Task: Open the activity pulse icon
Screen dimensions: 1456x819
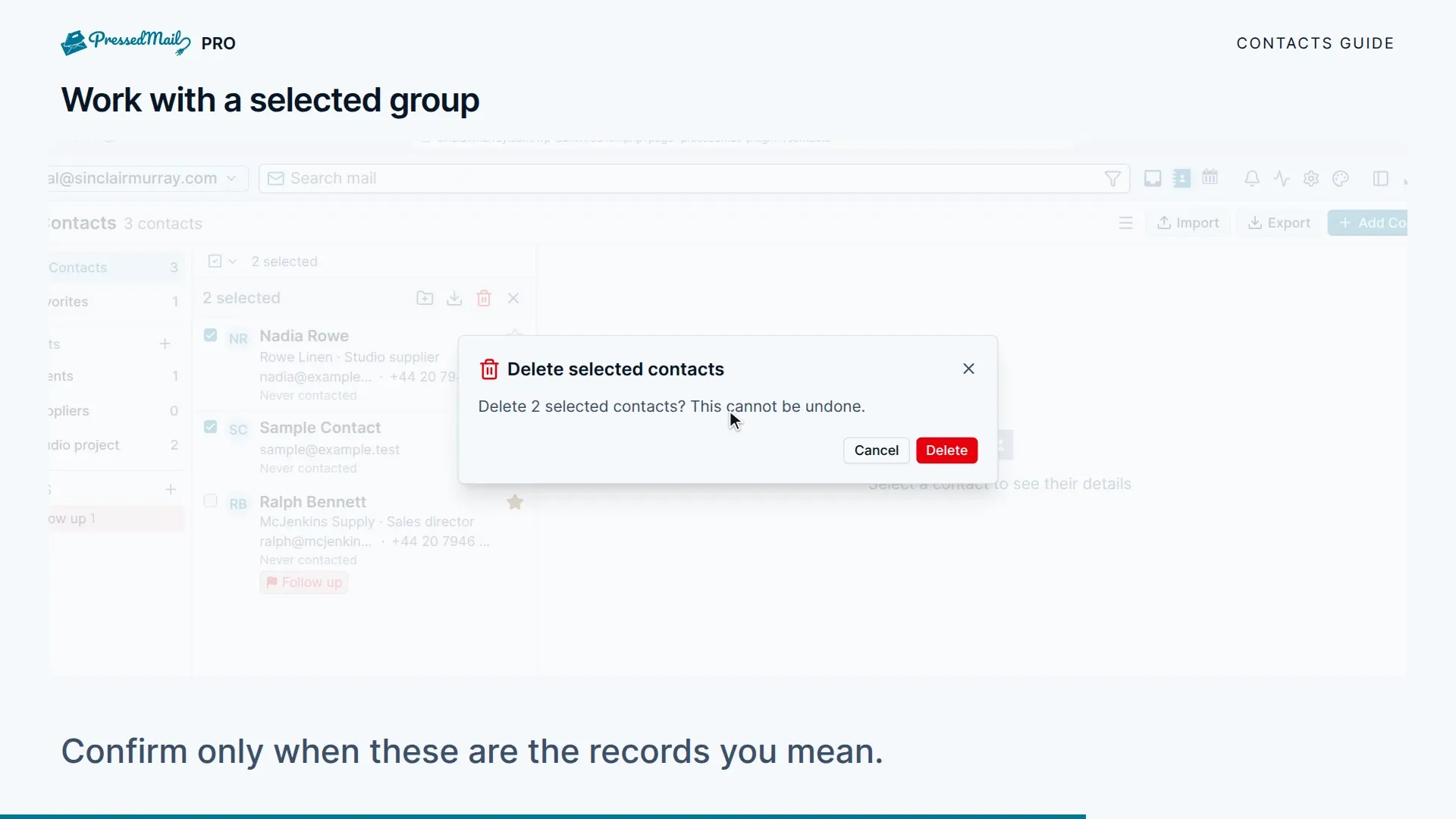Action: point(1282,179)
